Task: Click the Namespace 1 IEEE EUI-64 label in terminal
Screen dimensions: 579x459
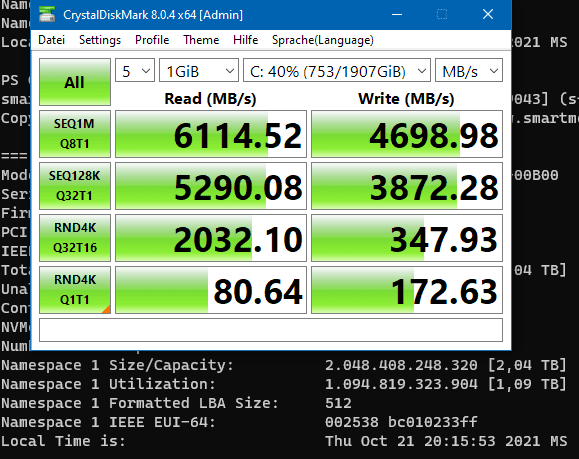Action: tap(108, 422)
